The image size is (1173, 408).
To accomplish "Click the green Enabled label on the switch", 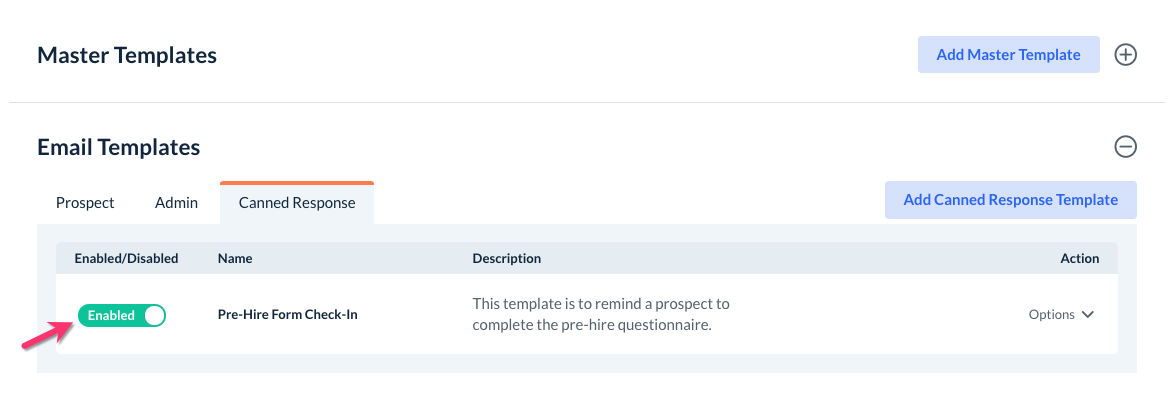I will coord(111,316).
